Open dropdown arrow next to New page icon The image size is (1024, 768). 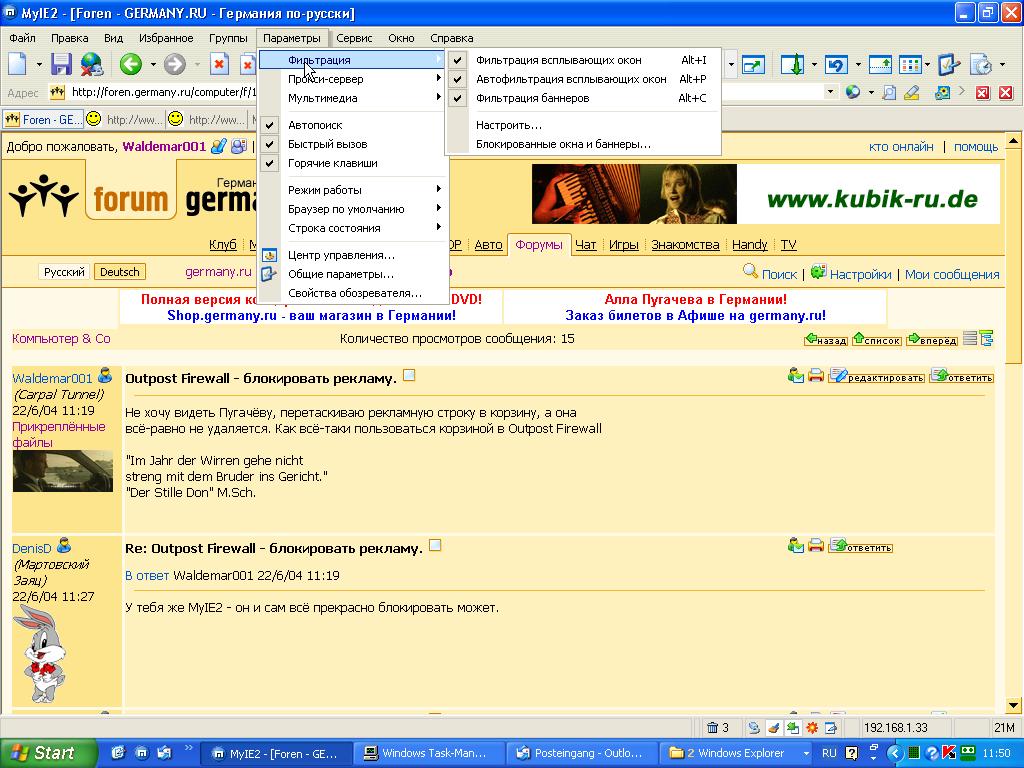(x=39, y=65)
